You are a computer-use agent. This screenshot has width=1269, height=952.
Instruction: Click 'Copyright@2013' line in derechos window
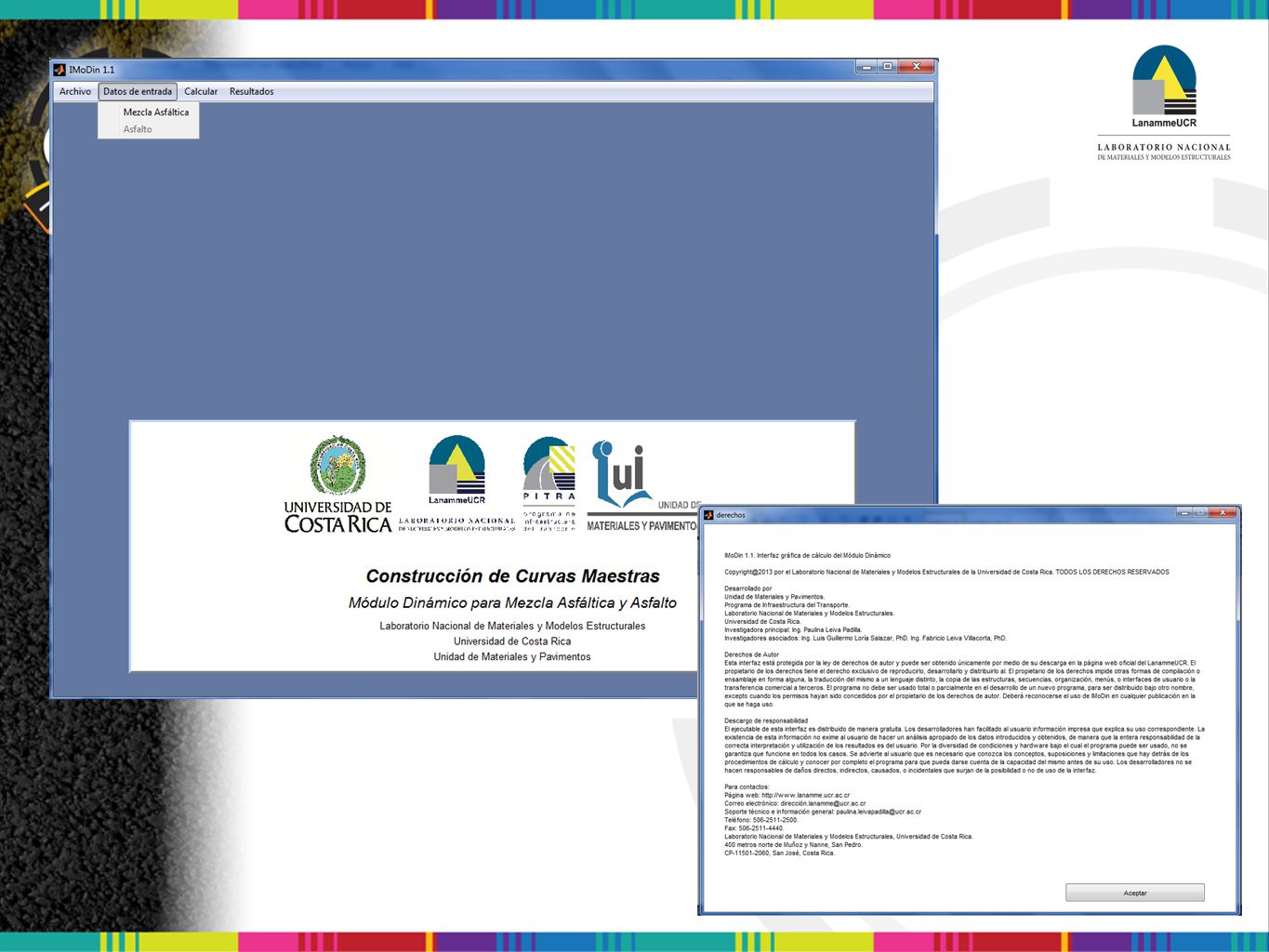click(946, 572)
